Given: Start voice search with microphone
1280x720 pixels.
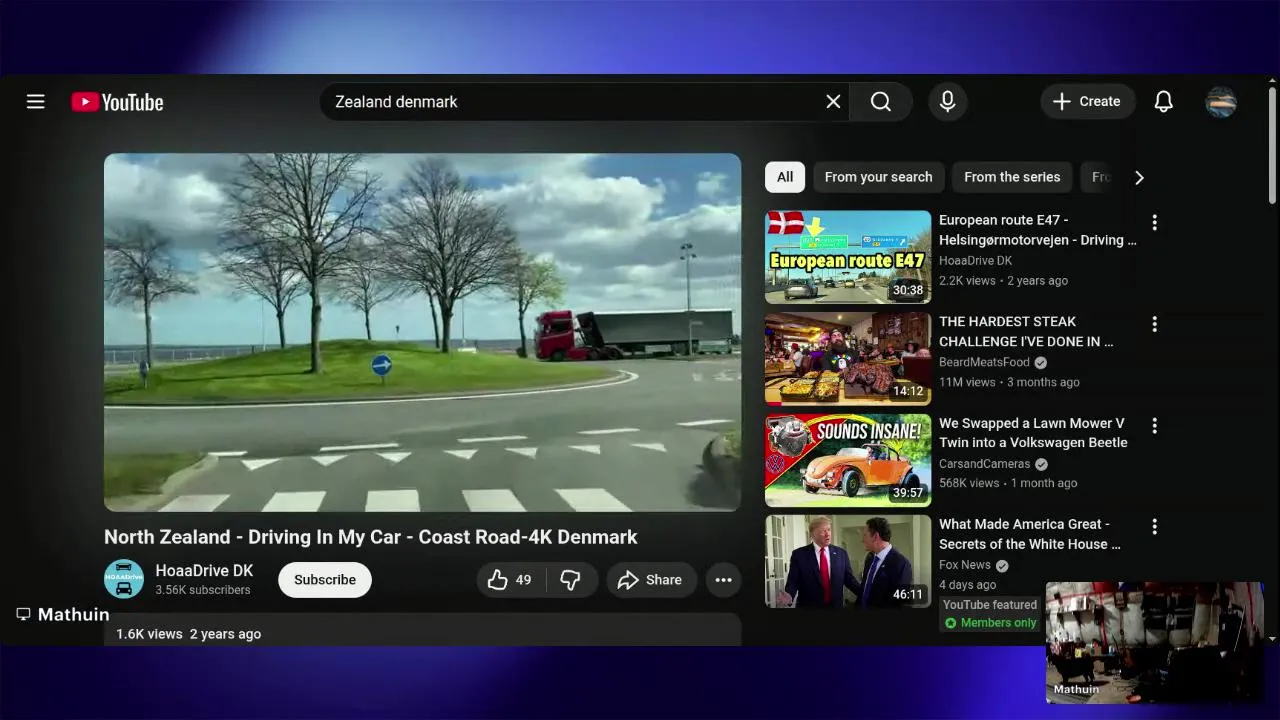Looking at the screenshot, I should tap(947, 102).
